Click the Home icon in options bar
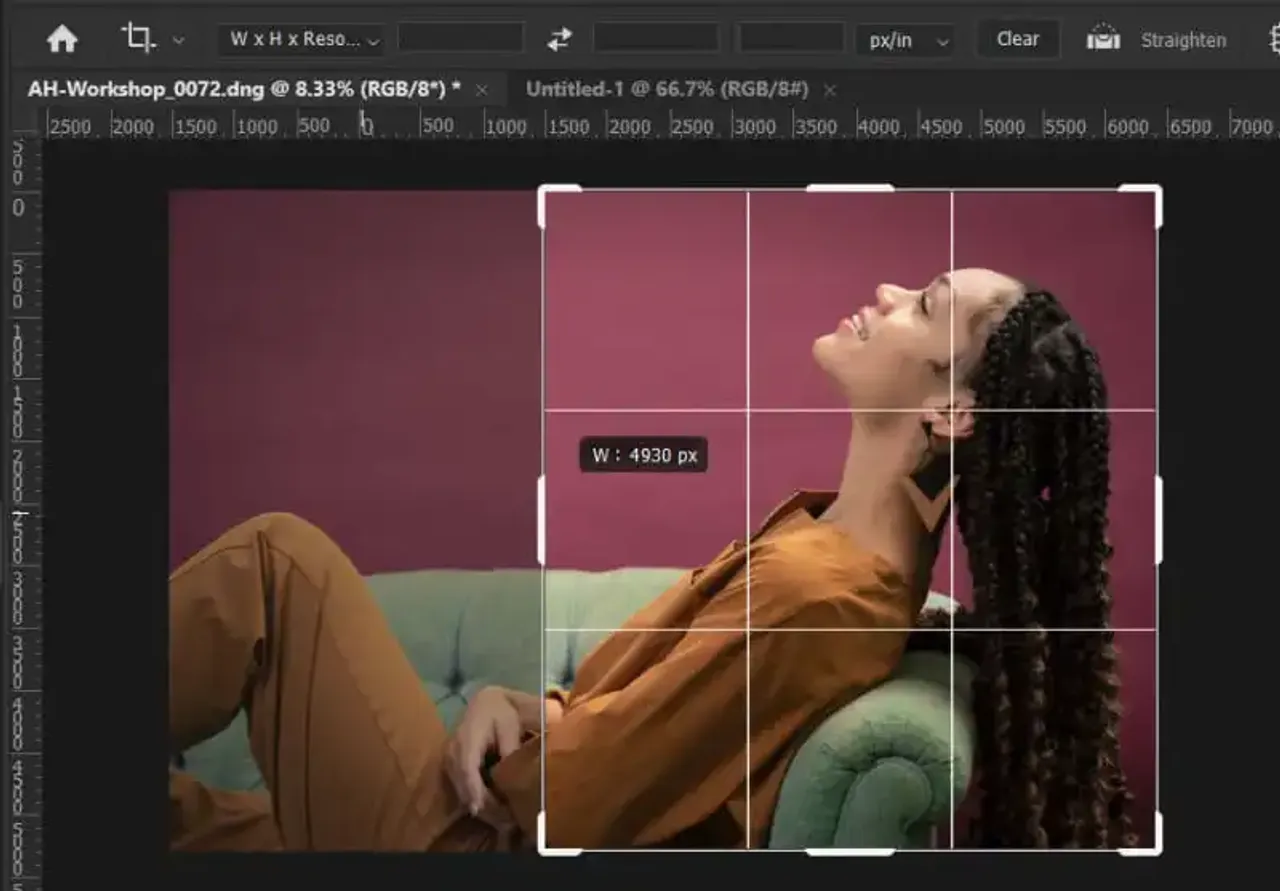The height and width of the screenshot is (891, 1280). pos(62,40)
